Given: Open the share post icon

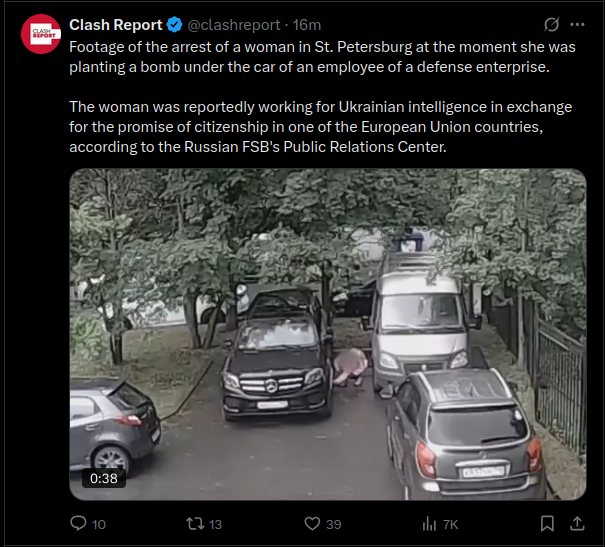Looking at the screenshot, I should coord(577,523).
